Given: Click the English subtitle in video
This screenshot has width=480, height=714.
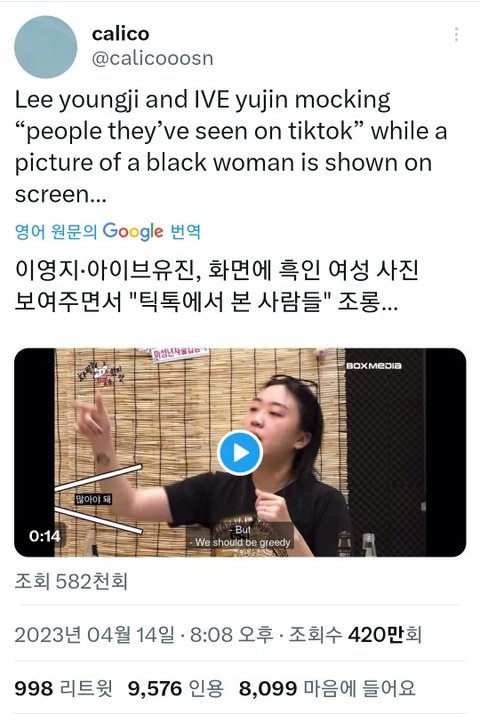Looking at the screenshot, I should tap(240, 536).
